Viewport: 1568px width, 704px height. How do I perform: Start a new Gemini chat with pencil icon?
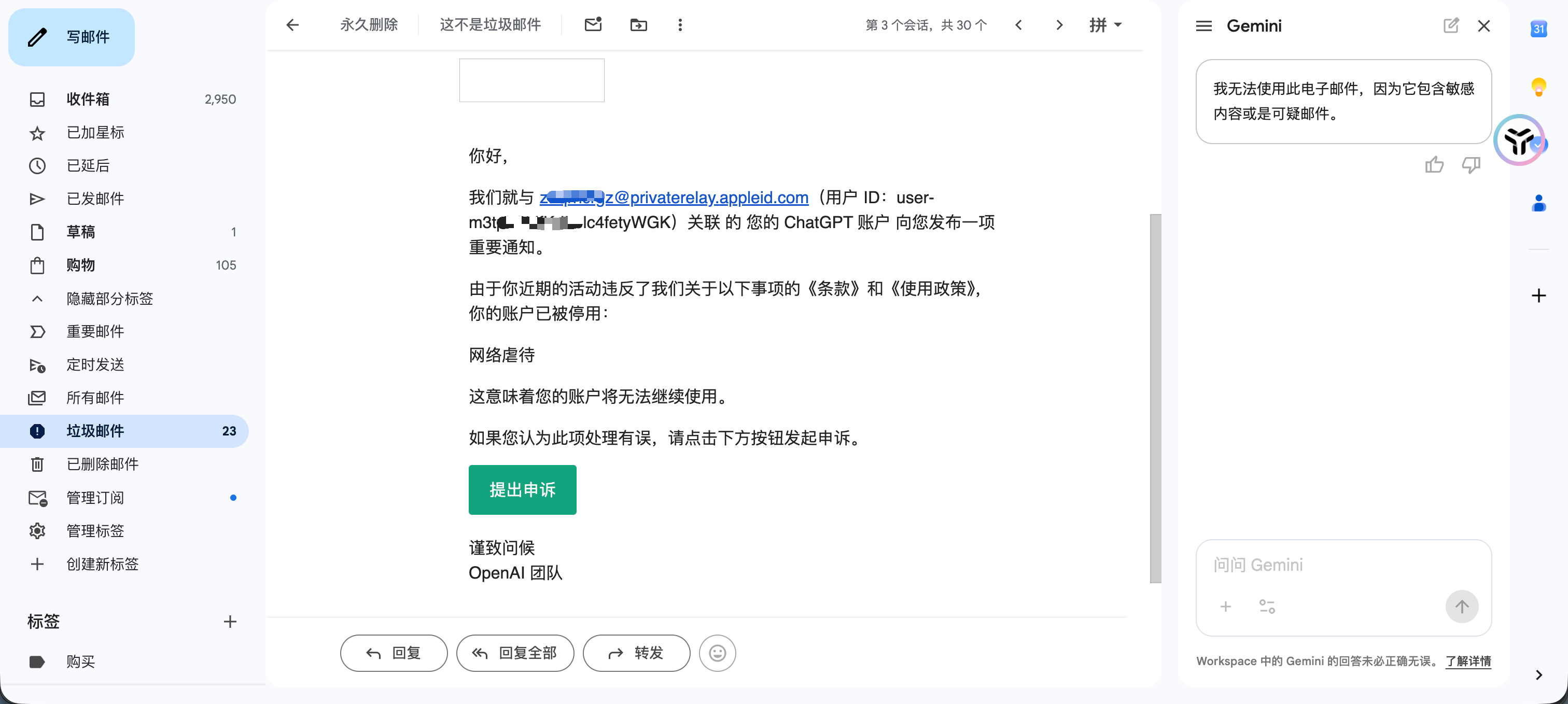click(x=1450, y=25)
